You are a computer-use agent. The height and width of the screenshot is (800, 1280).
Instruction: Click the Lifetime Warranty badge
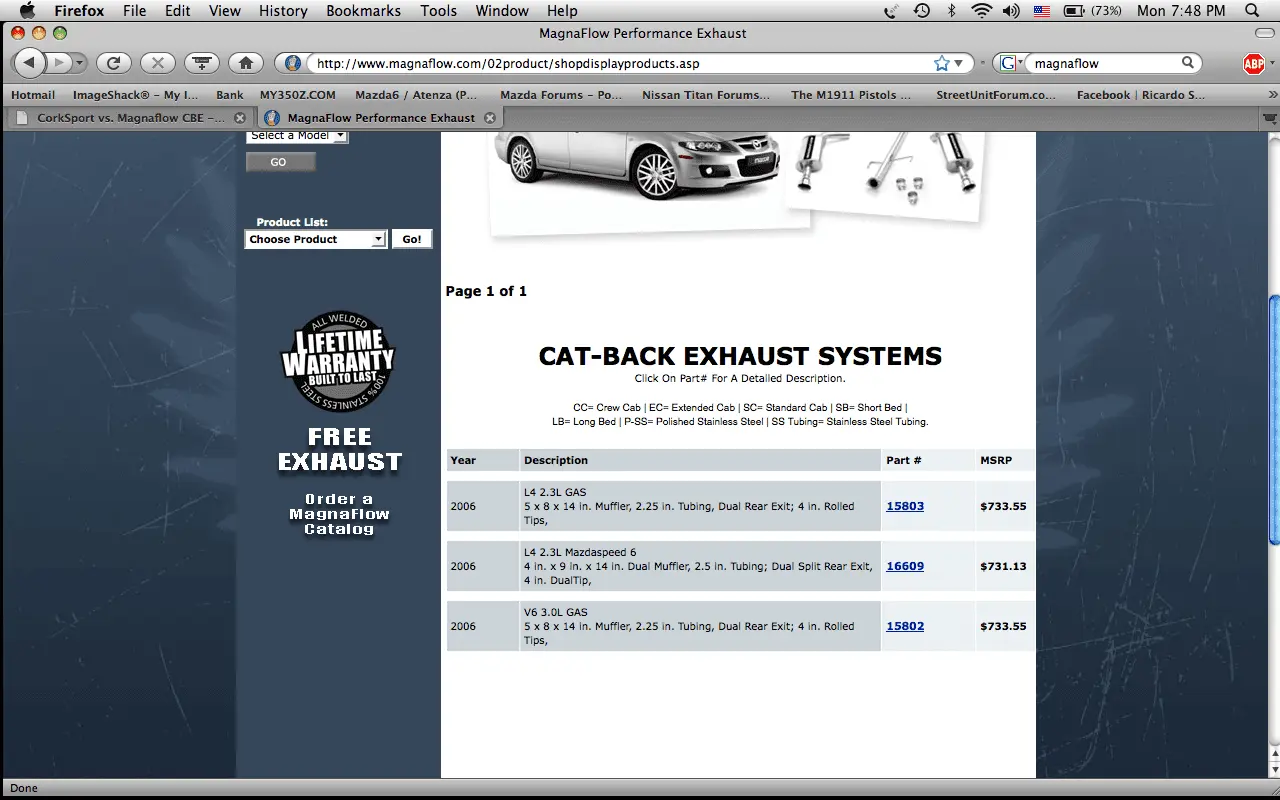click(339, 362)
